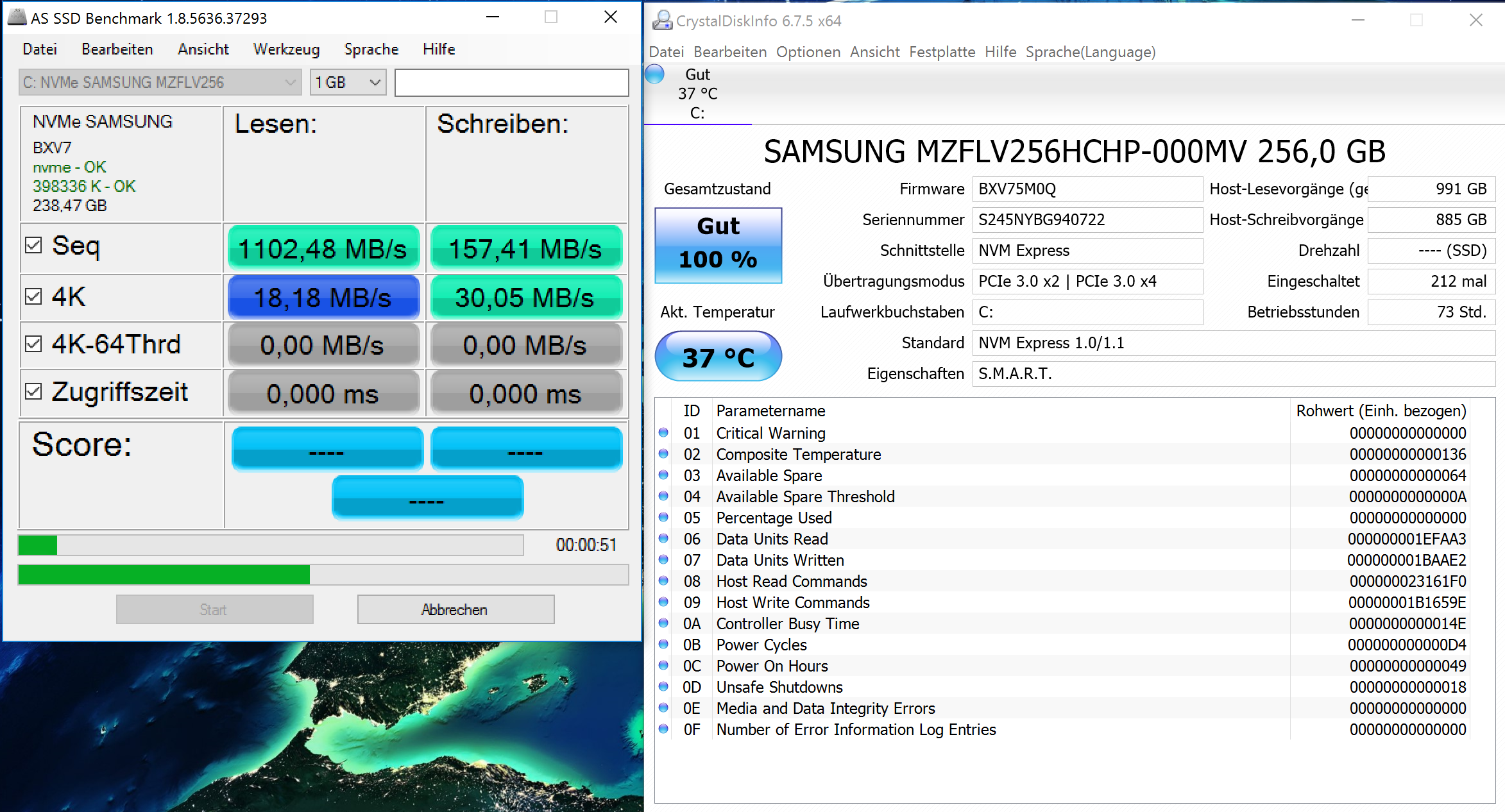Click the Start button in AS SSD
The height and width of the screenshot is (812, 1505).
tap(214, 609)
